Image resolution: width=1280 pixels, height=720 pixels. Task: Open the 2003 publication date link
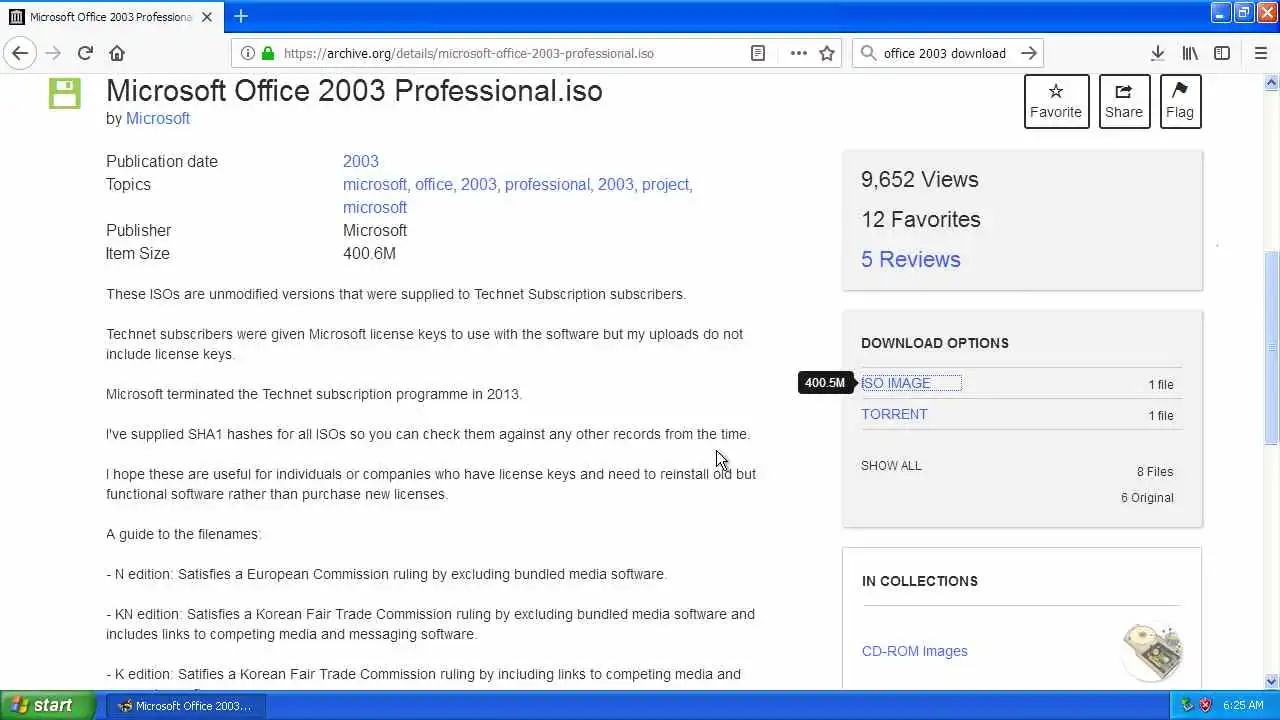coord(361,161)
